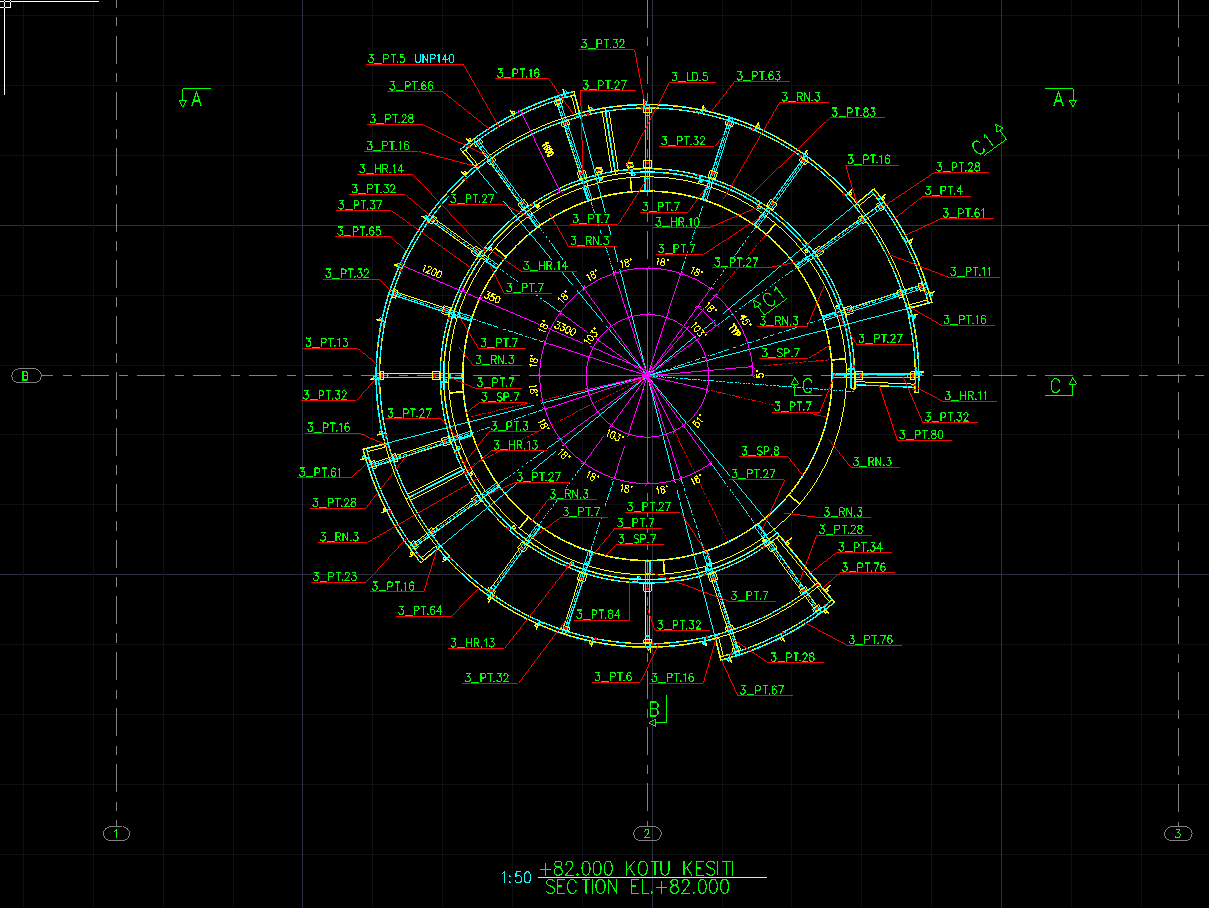Pick grid axis bubble 3
Image resolution: width=1209 pixels, height=908 pixels.
[1179, 833]
